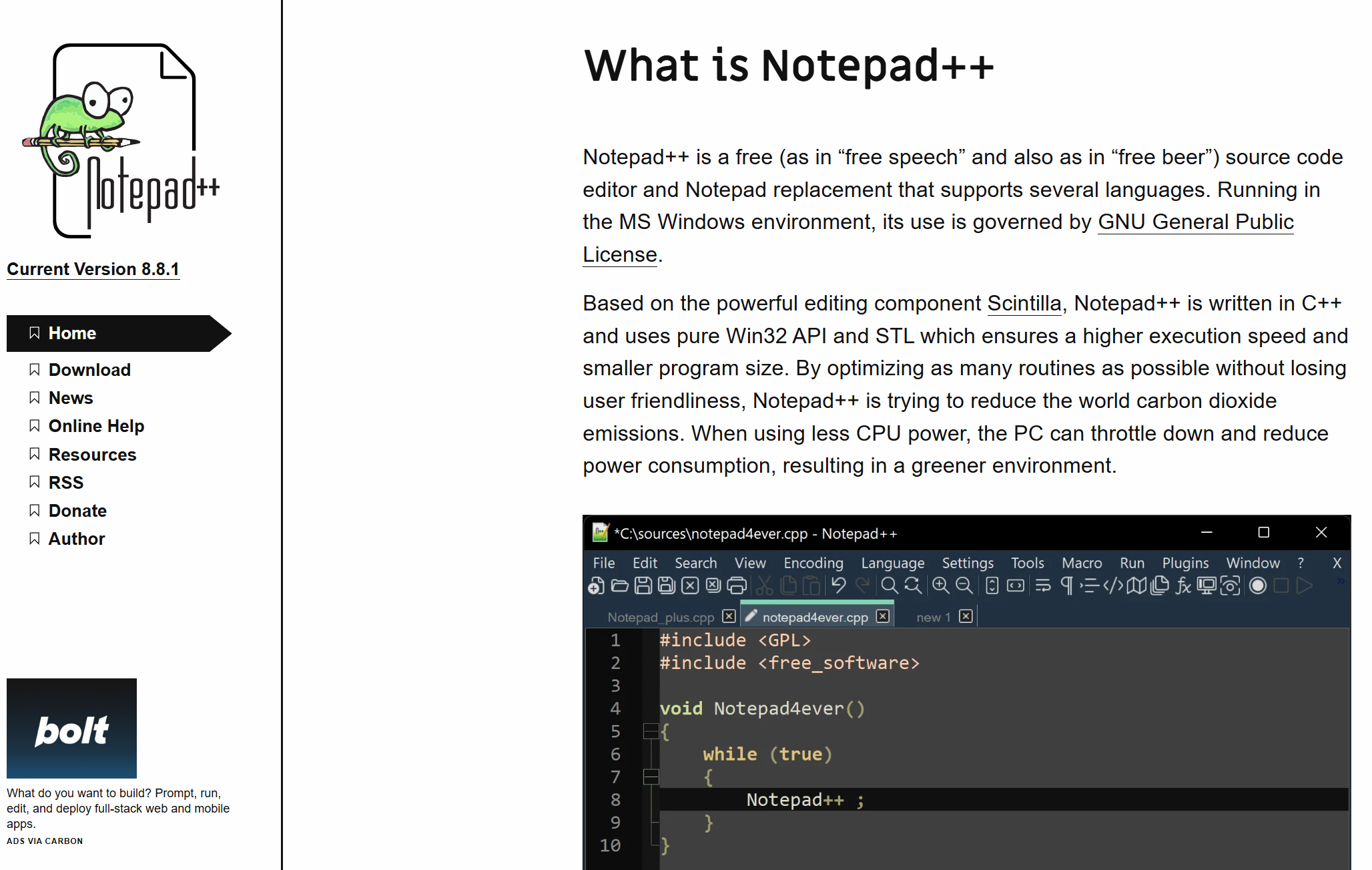This screenshot has width=1372, height=870.
Task: Open the Online Help link
Action: click(x=96, y=426)
